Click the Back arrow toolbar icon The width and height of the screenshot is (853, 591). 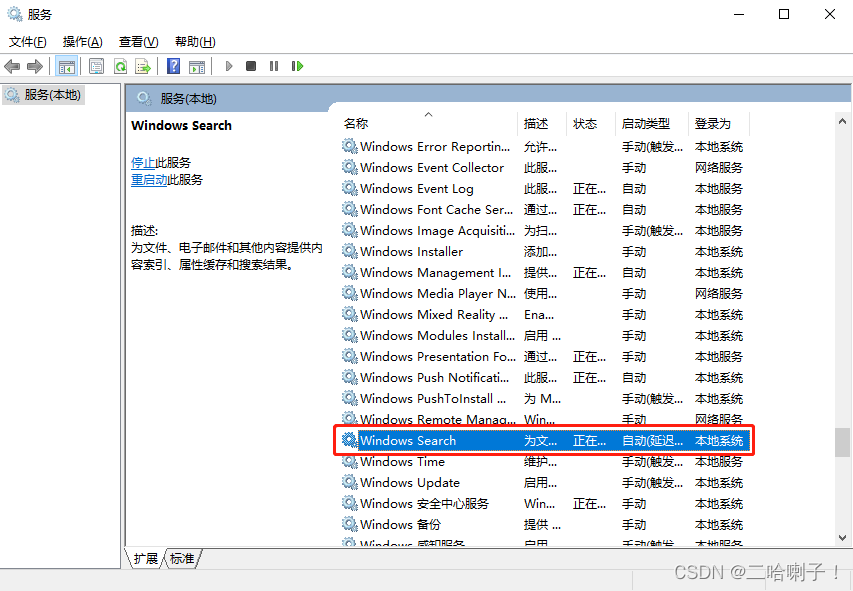tap(12, 66)
